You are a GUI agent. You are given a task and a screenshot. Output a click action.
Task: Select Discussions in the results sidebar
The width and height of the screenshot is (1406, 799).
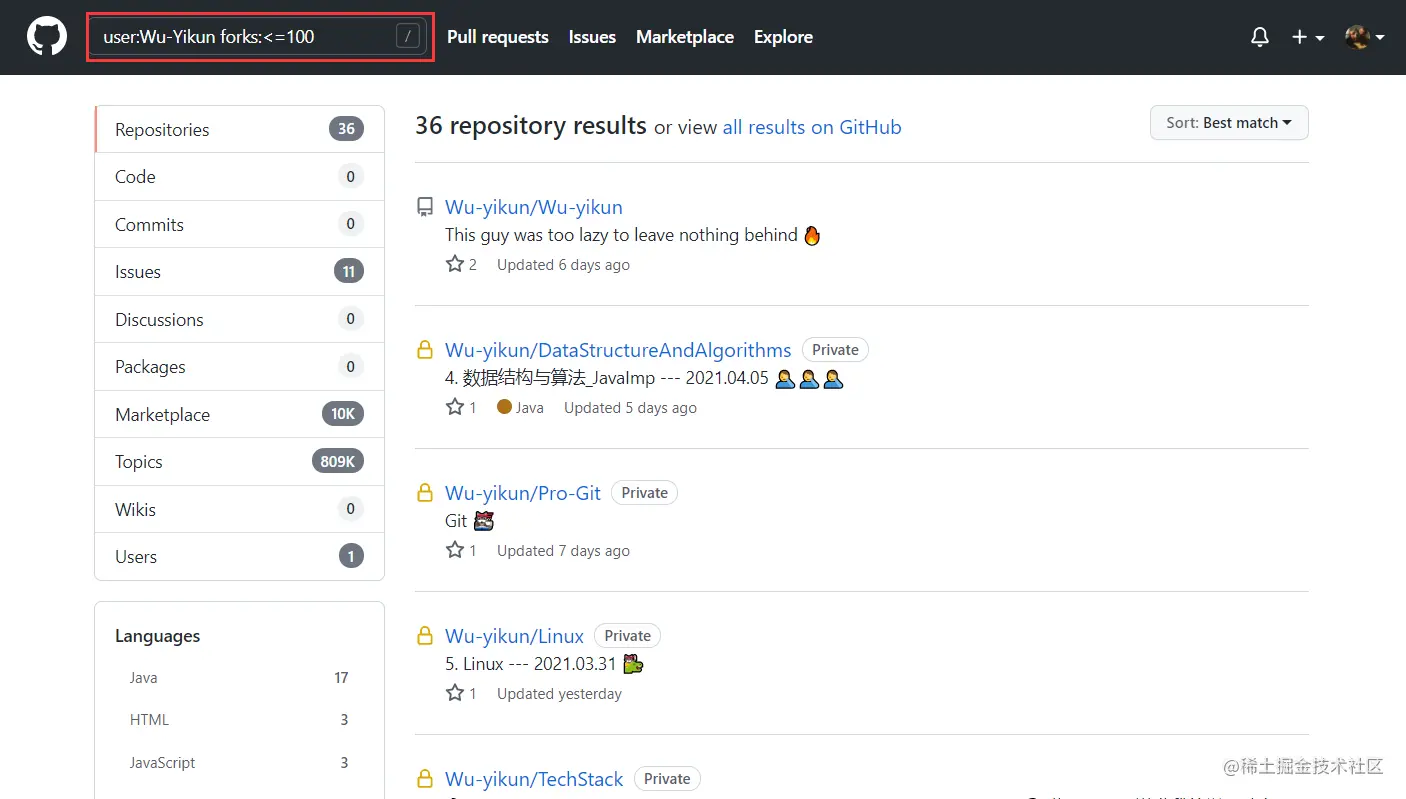click(x=240, y=319)
